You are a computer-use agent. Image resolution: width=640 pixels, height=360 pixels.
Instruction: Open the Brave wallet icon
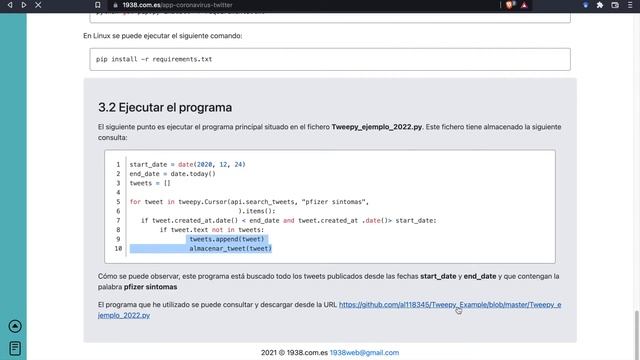615,5
